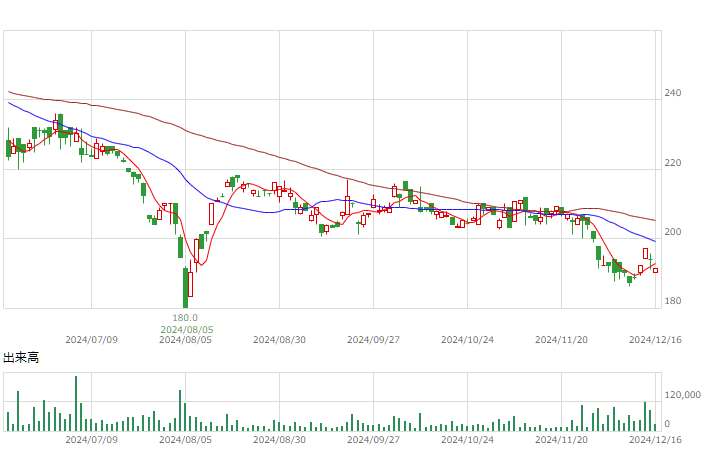The width and height of the screenshot is (703, 455).
Task: Click 2024/08/30 date under the volume chart
Action: click(x=279, y=440)
